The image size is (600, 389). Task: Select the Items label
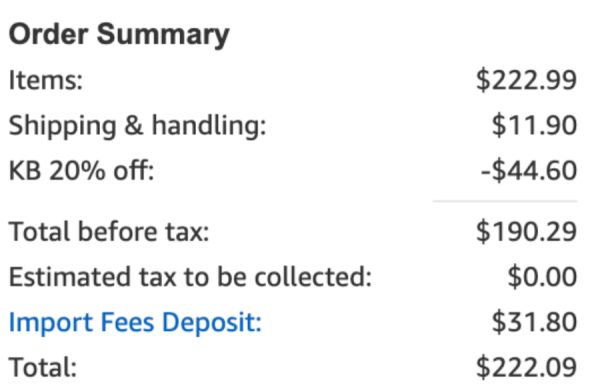click(x=46, y=80)
